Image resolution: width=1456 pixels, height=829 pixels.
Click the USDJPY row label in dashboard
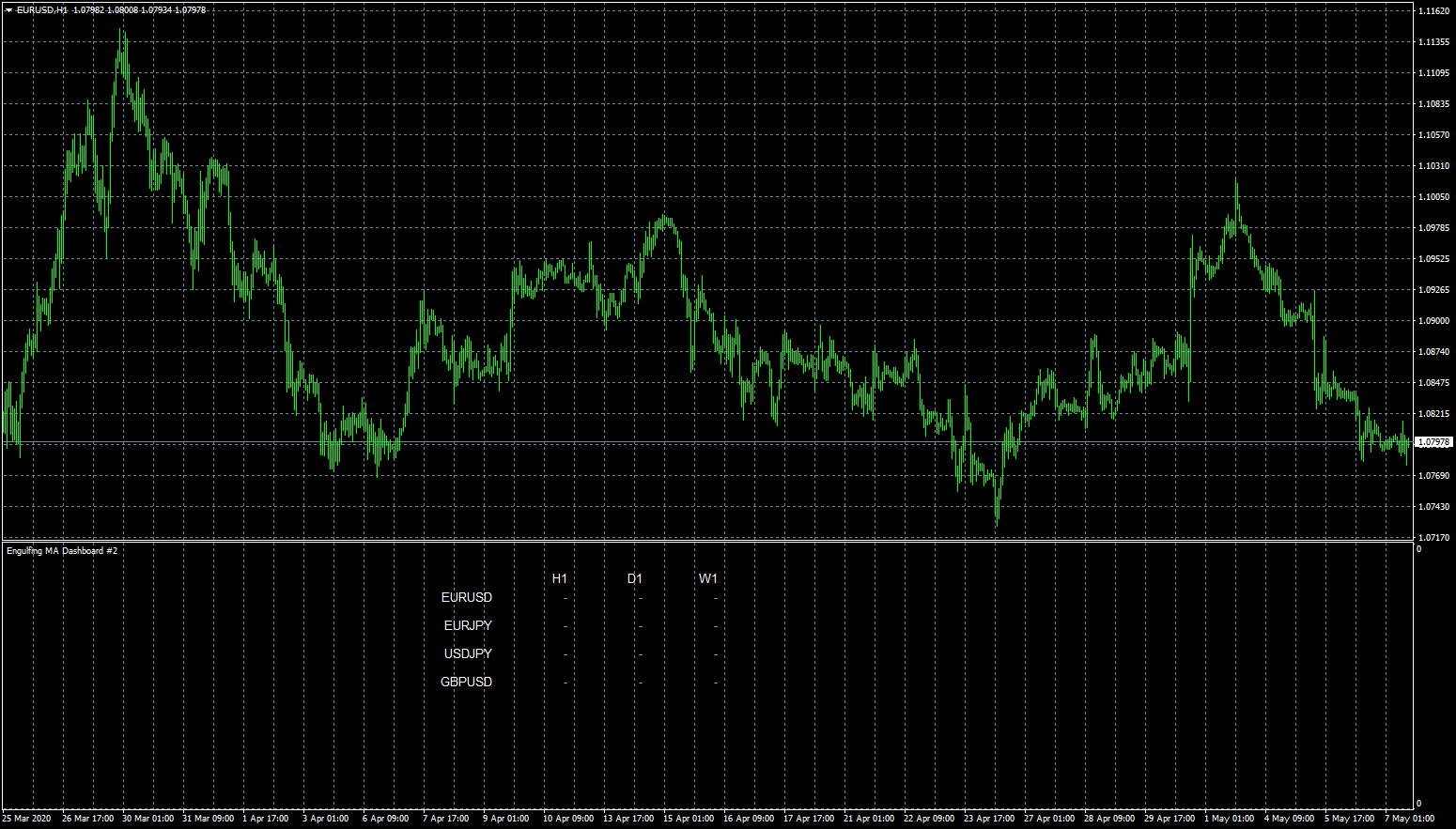[468, 653]
